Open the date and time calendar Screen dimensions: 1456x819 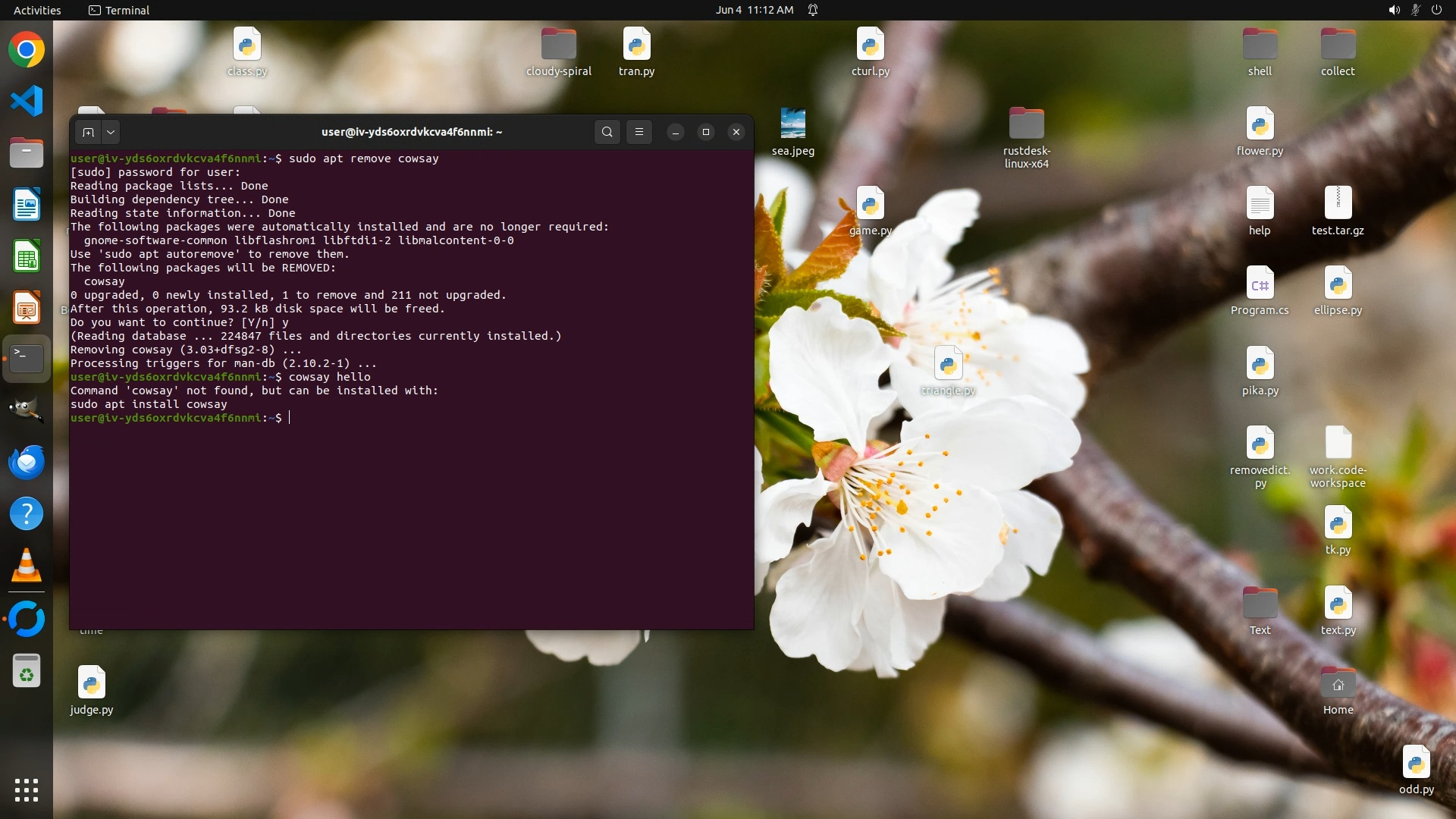pos(754,10)
